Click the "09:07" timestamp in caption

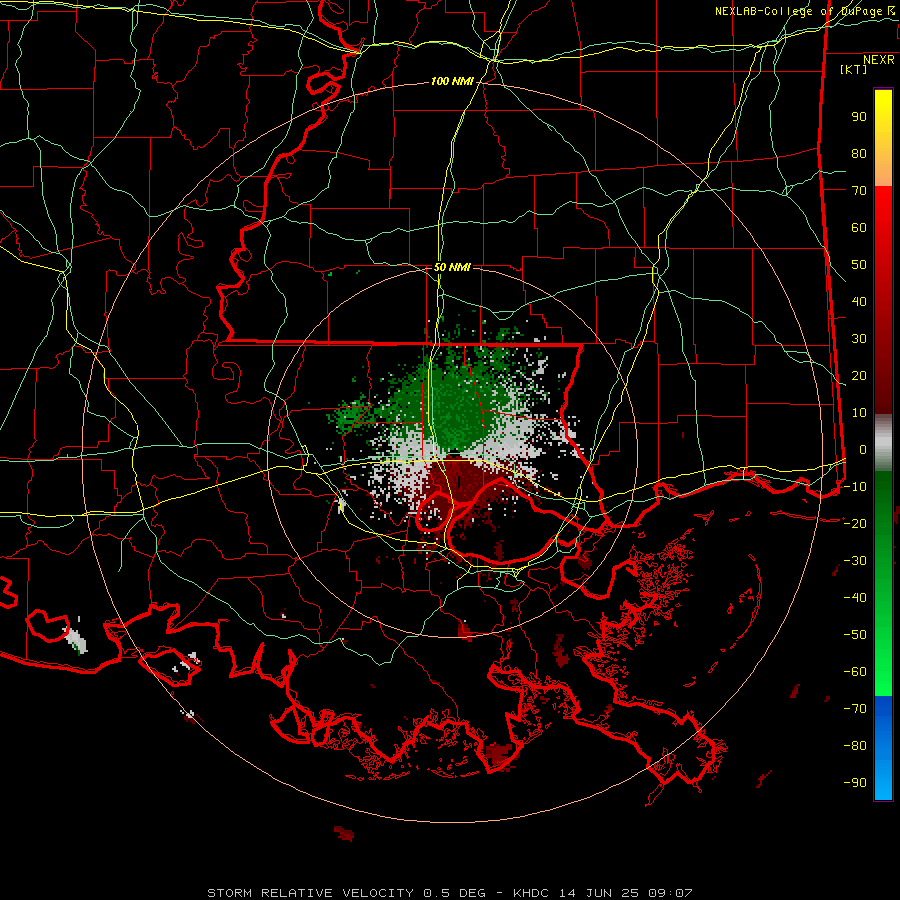[x=670, y=893]
